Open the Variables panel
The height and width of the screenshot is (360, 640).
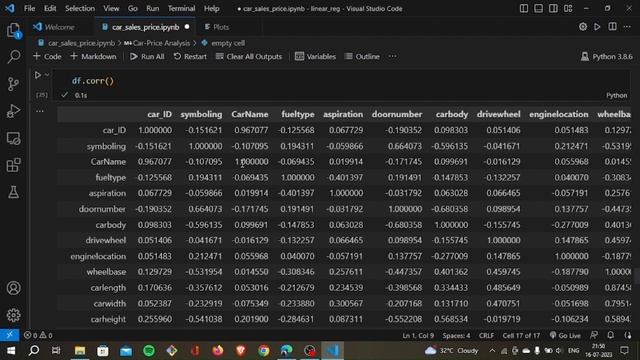pyautogui.click(x=316, y=56)
